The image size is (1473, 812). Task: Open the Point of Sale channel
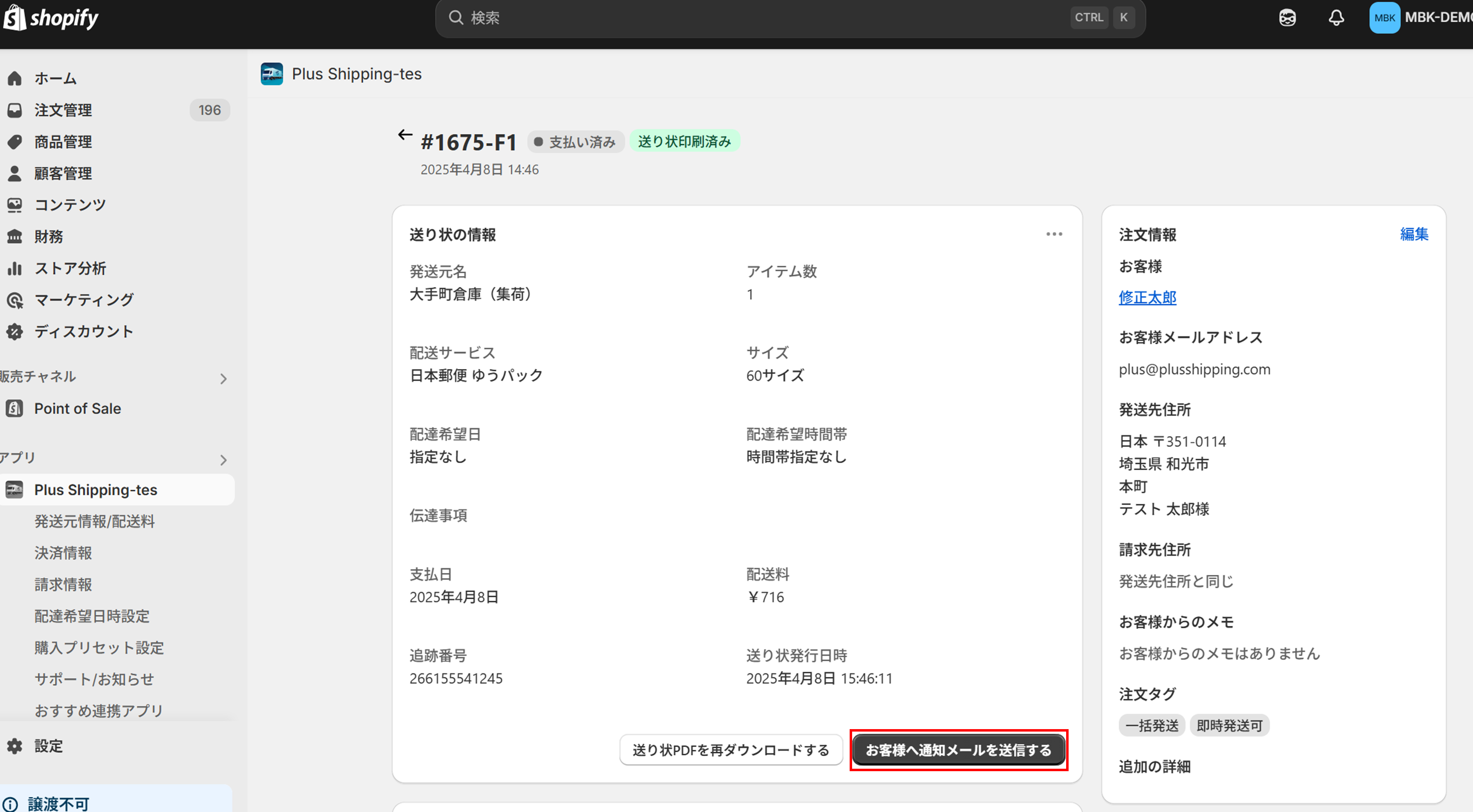click(77, 409)
